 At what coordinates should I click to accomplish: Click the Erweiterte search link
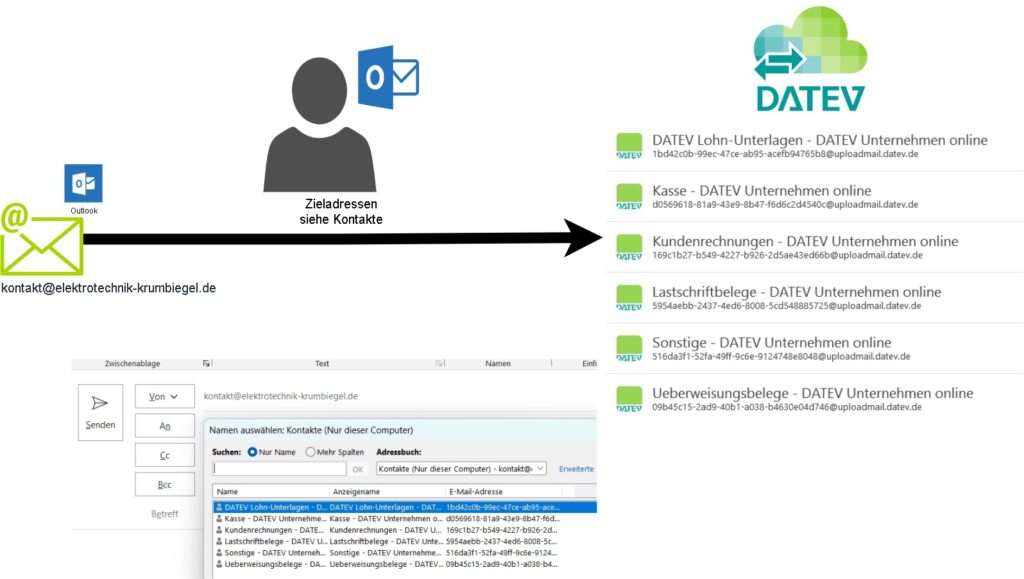(576, 468)
